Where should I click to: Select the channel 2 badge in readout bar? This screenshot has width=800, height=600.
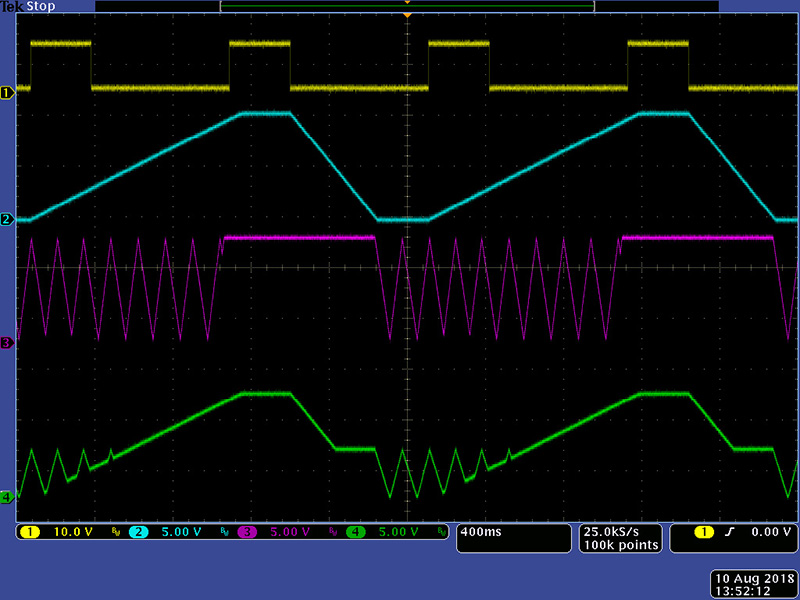(x=138, y=532)
